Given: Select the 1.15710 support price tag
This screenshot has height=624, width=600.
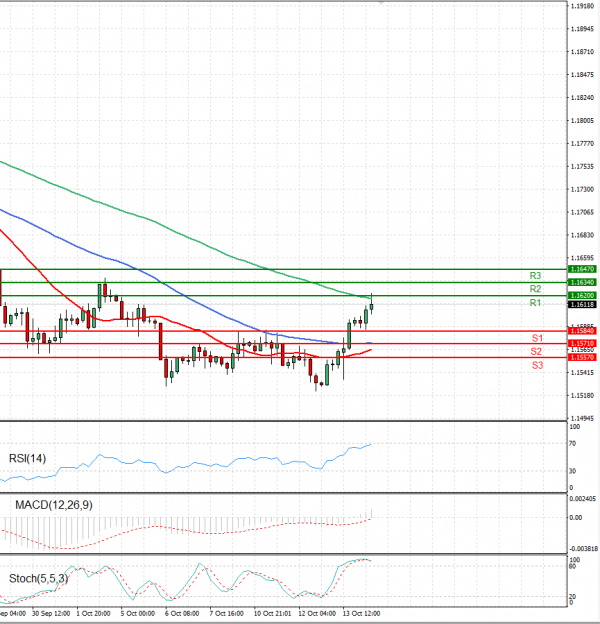Looking at the screenshot, I should pyautogui.click(x=582, y=344).
